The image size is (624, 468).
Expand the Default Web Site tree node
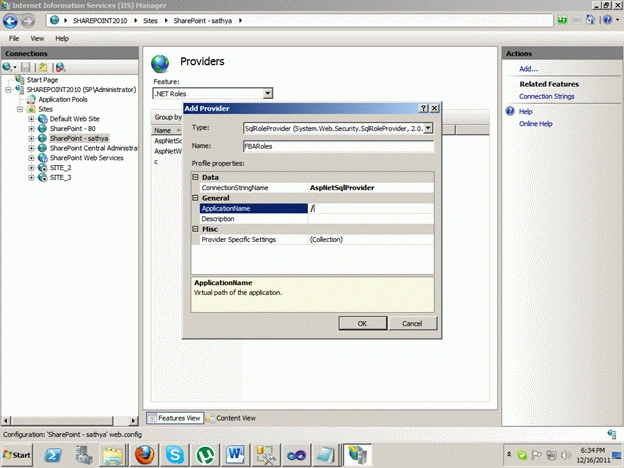point(31,119)
